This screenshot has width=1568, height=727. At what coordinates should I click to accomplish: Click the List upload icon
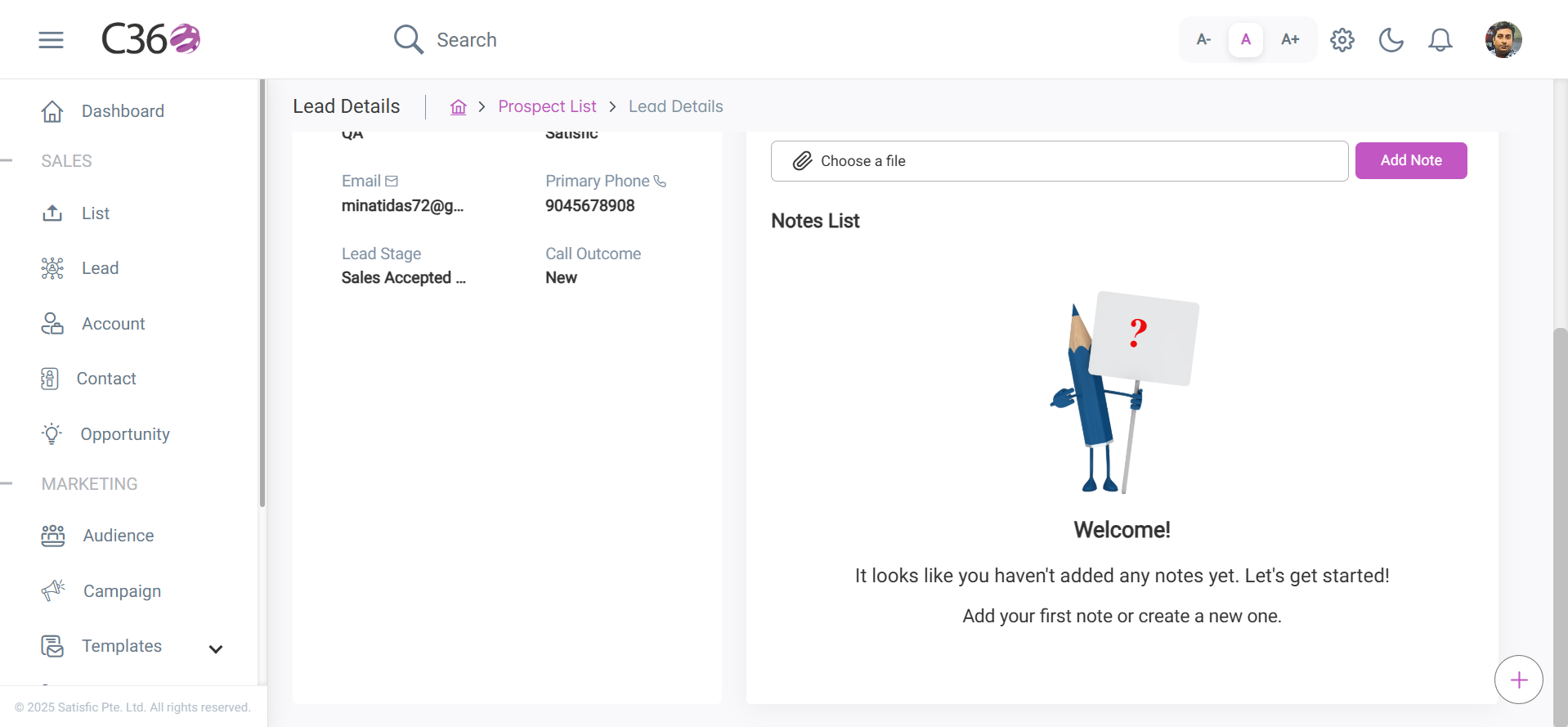(52, 213)
